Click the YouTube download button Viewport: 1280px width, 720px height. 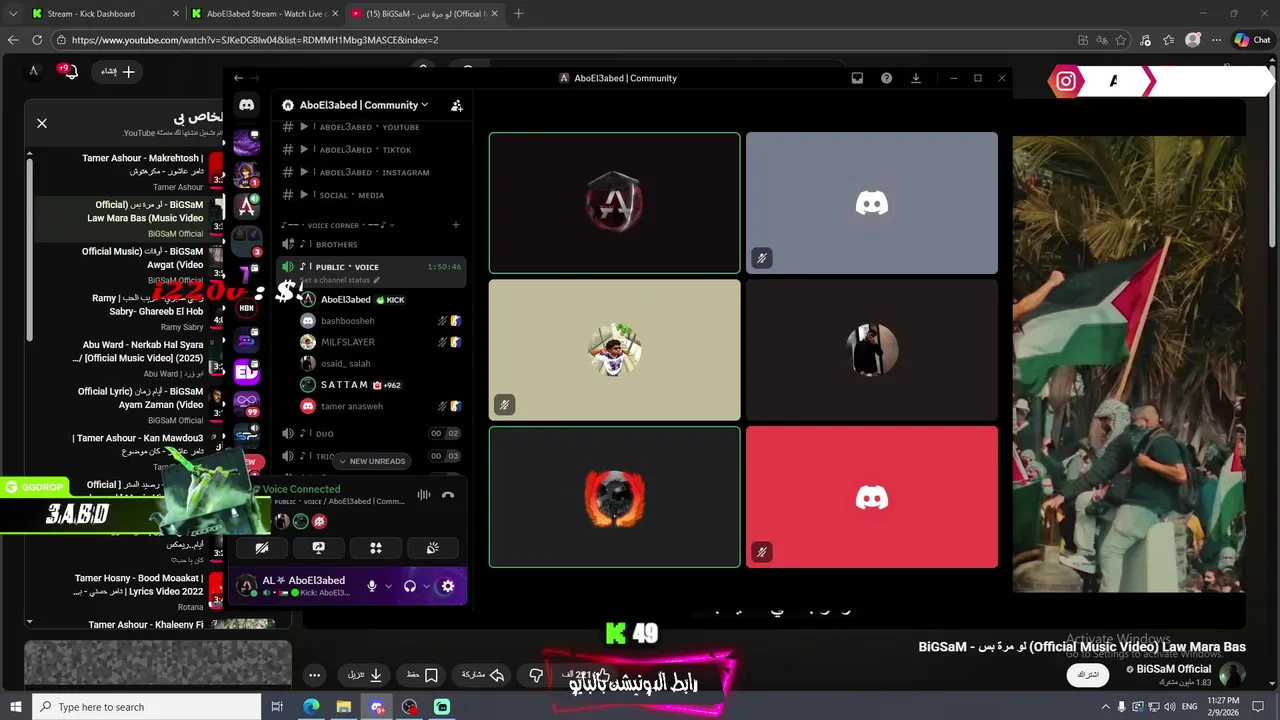click(367, 675)
